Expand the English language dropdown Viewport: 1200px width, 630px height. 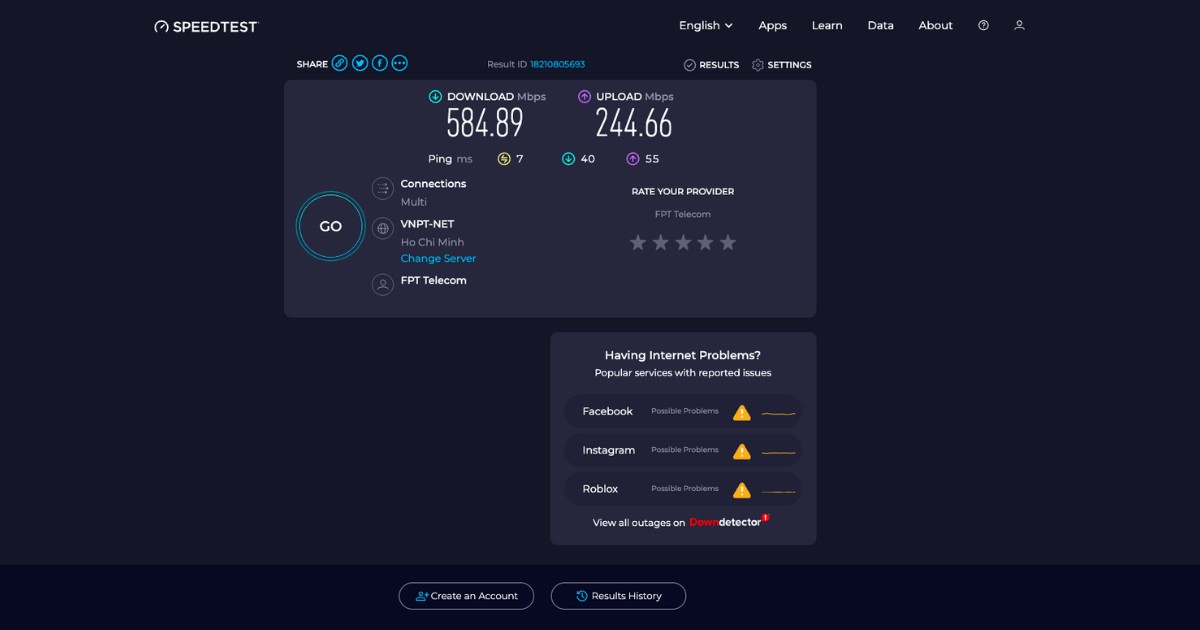706,25
